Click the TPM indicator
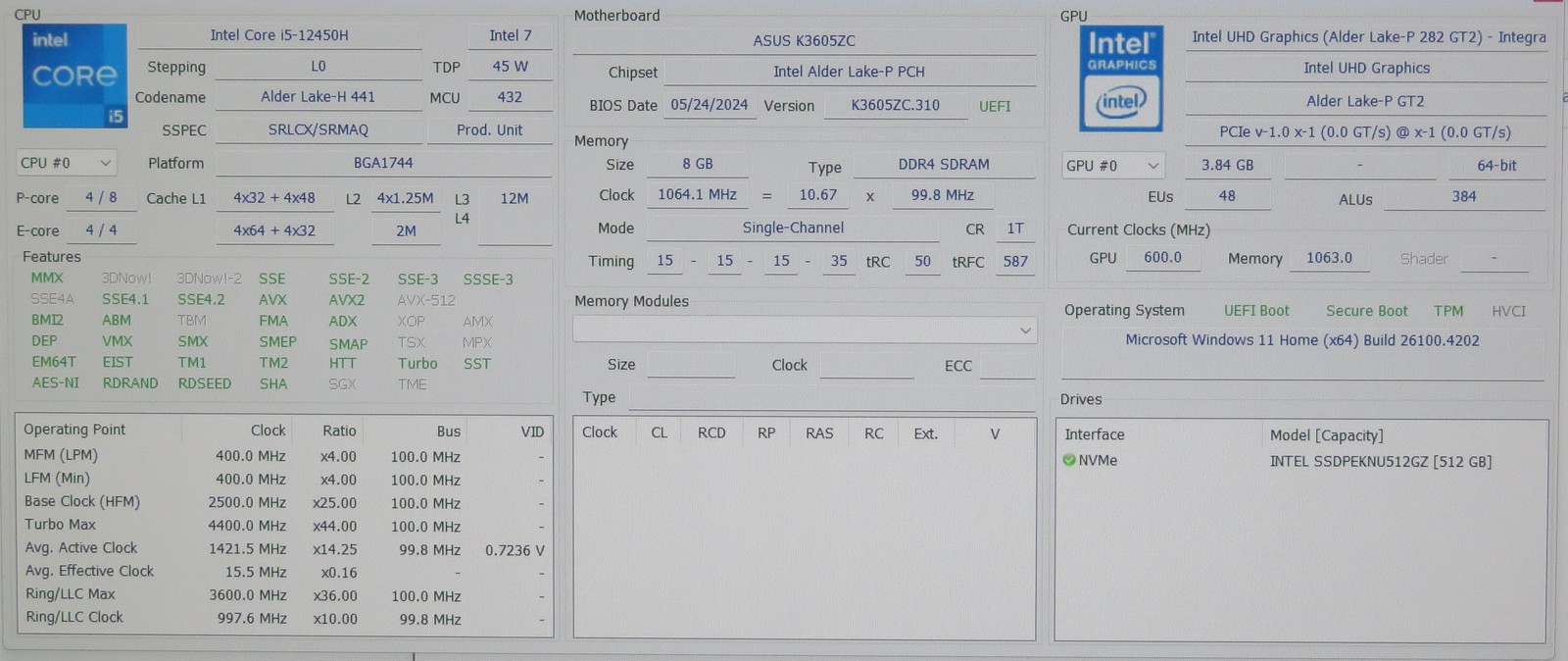The image size is (1568, 661). coord(1448,311)
